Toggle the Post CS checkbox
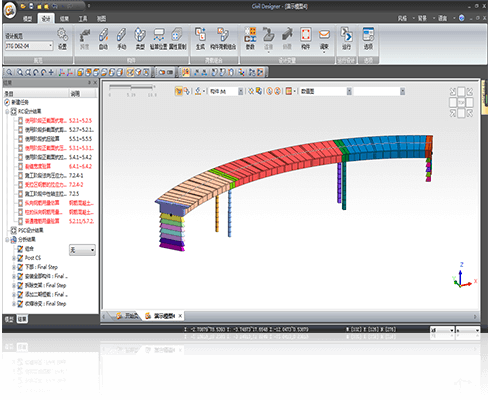 pos(20,258)
